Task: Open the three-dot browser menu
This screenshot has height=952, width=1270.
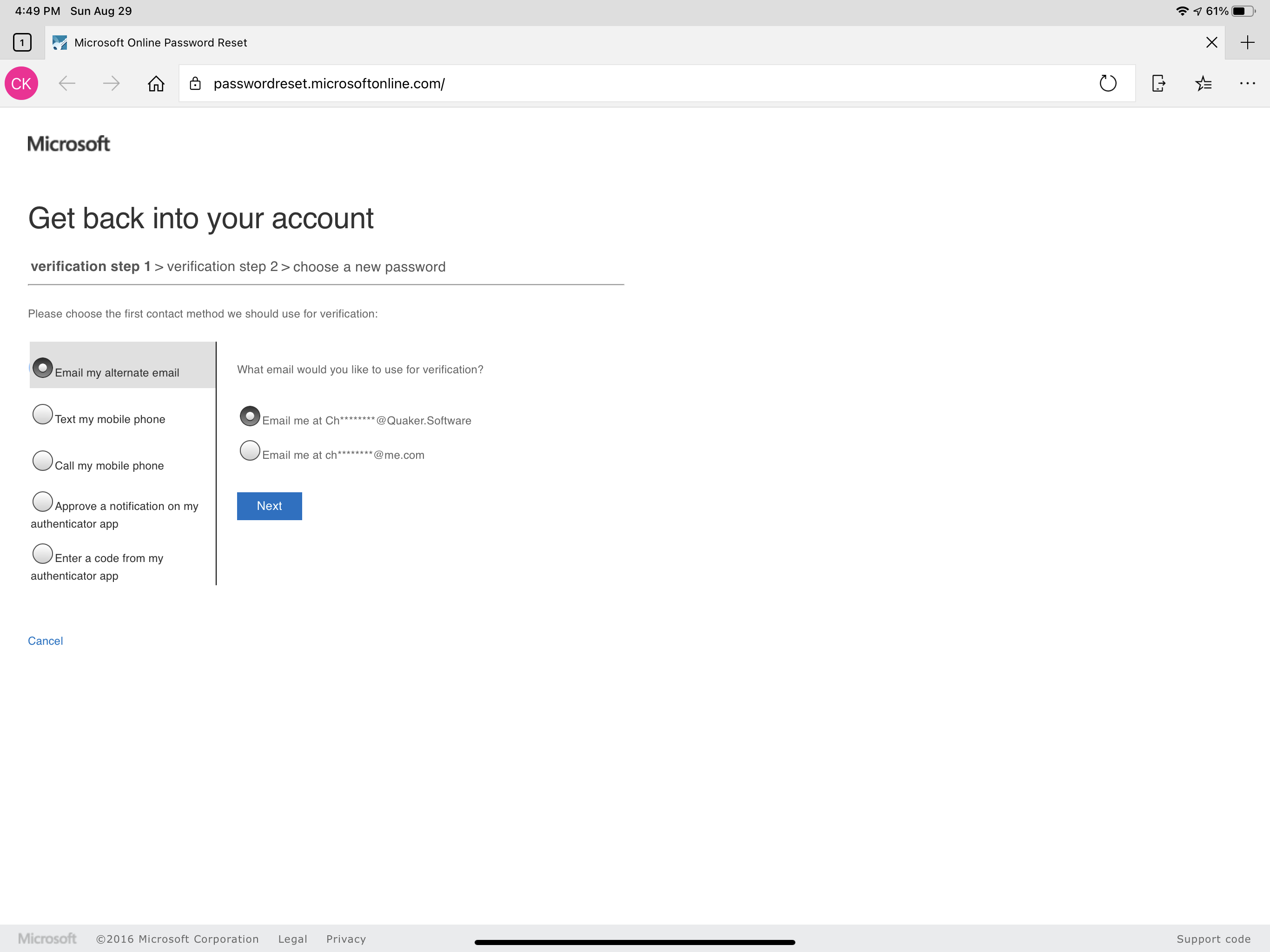Action: pos(1247,84)
